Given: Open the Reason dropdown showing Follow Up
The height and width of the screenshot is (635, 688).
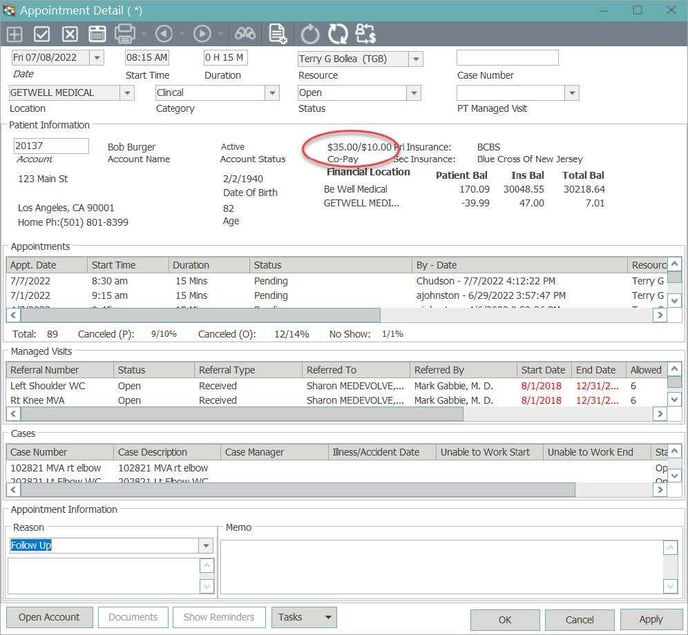Looking at the screenshot, I should tap(206, 546).
